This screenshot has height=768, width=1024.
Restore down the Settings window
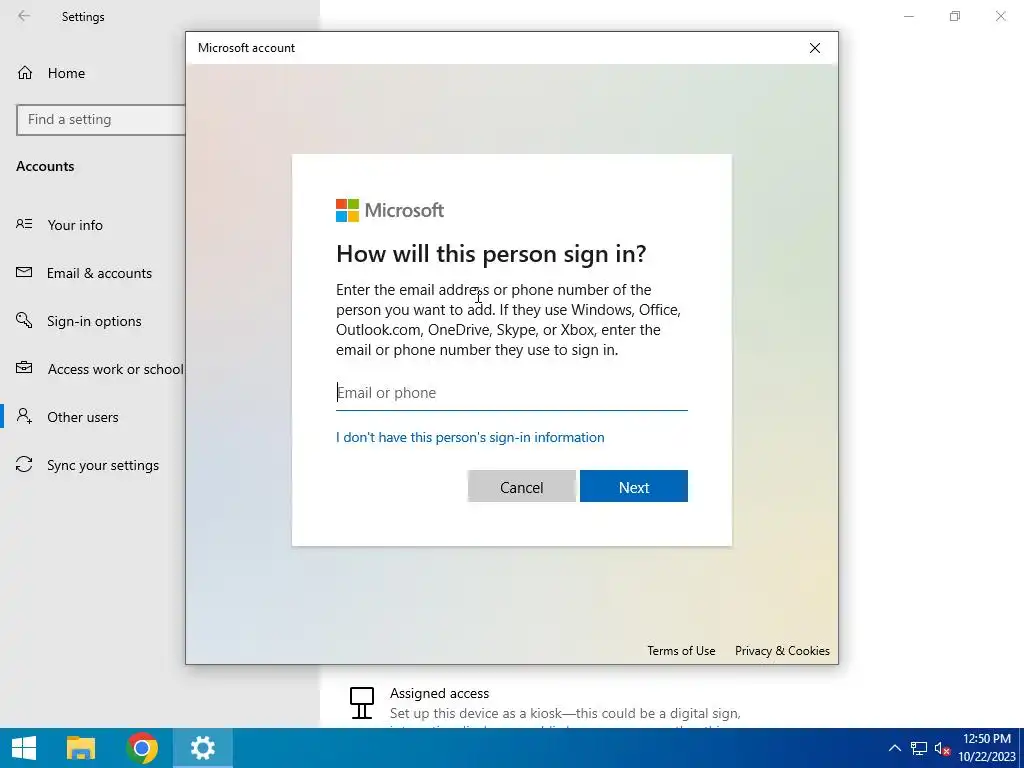point(955,16)
